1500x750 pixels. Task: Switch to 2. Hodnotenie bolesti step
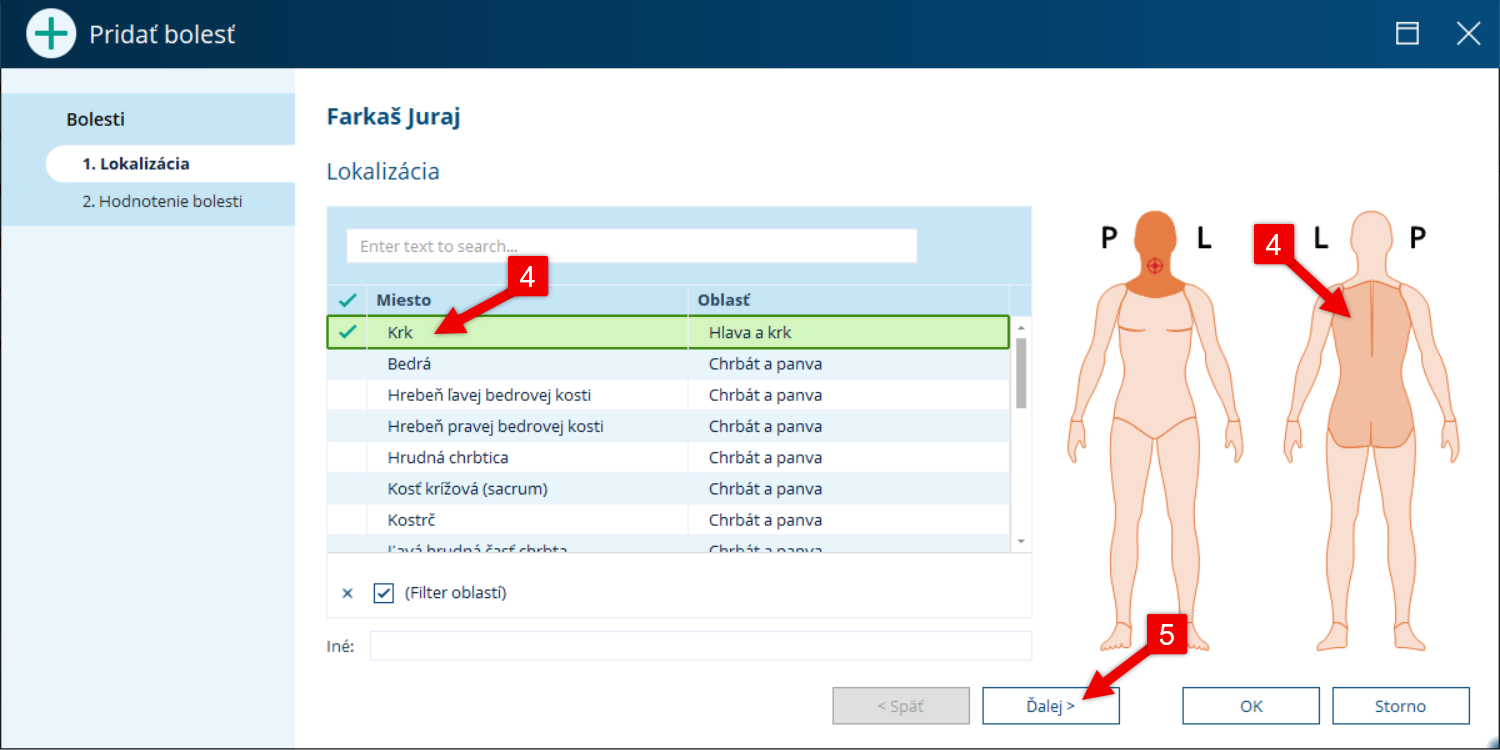coord(162,201)
